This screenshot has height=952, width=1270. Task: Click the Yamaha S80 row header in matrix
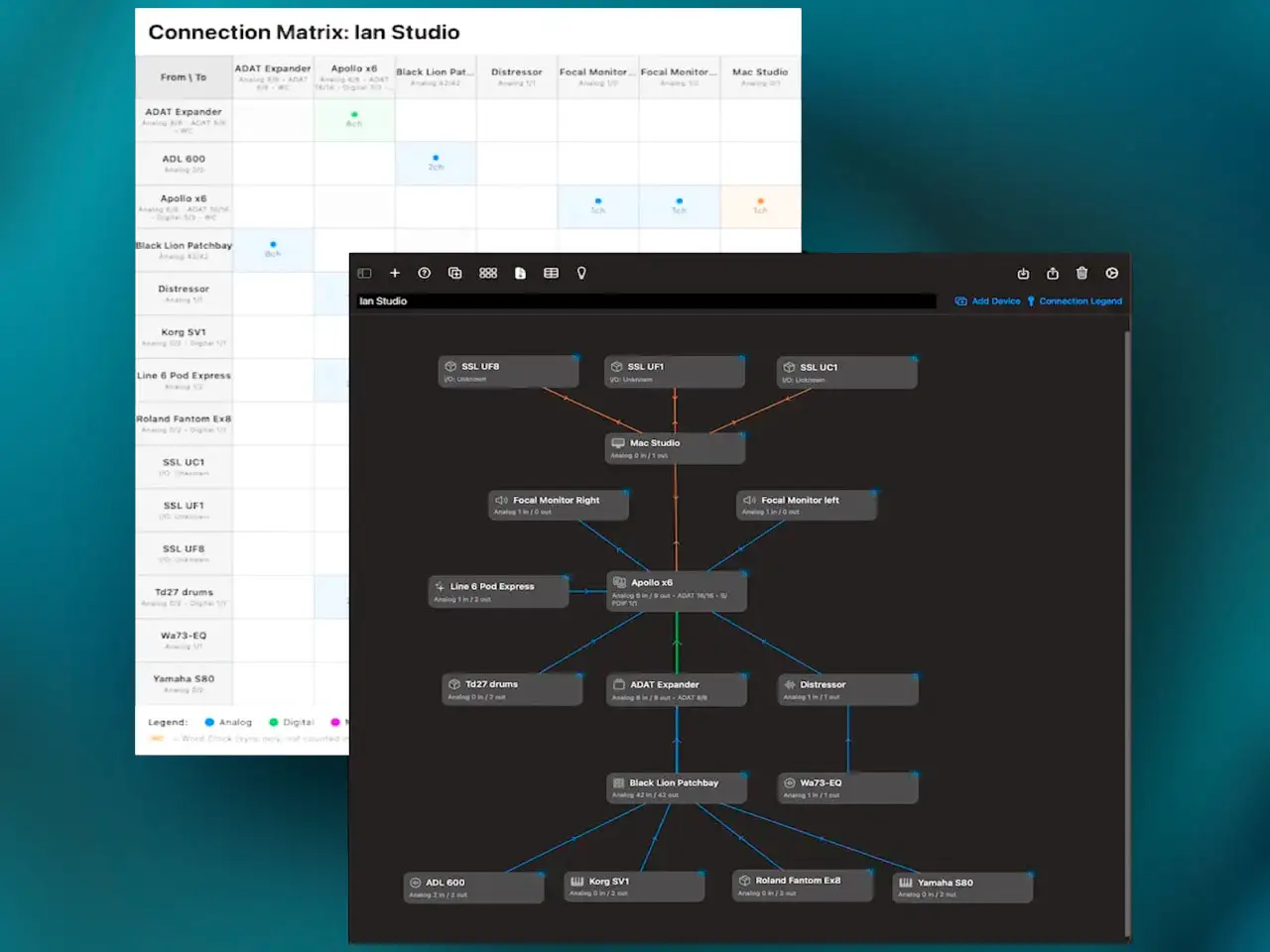(x=184, y=683)
